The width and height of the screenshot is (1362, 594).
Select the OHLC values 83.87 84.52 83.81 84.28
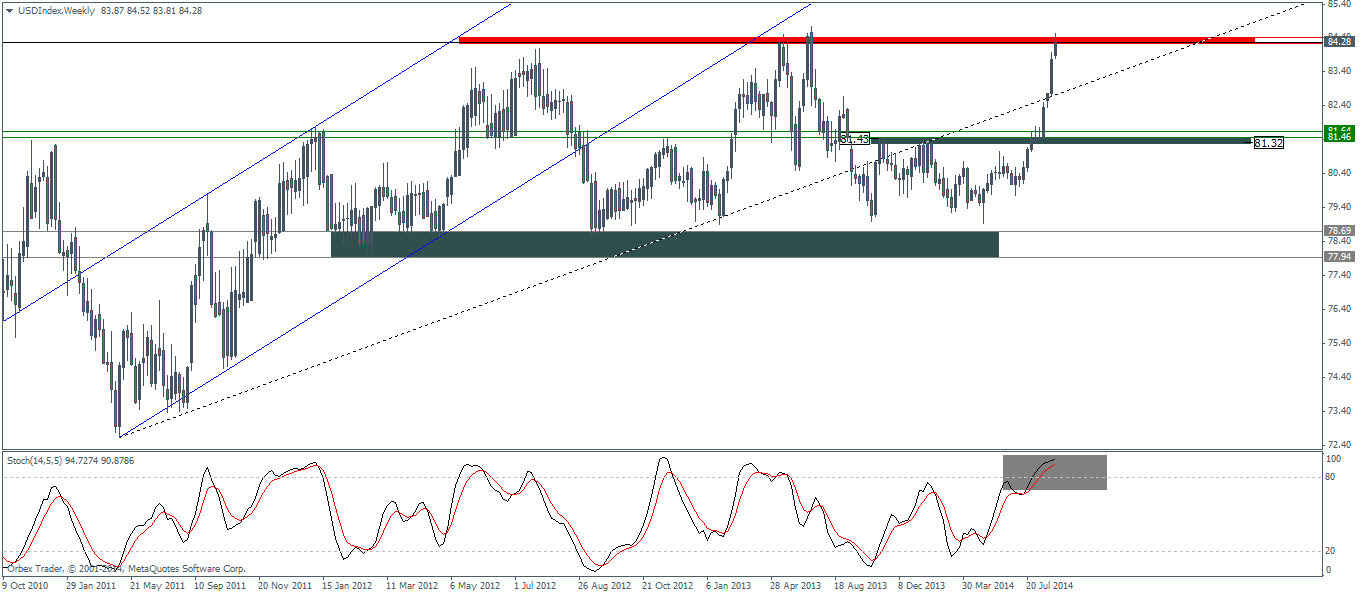tap(151, 11)
